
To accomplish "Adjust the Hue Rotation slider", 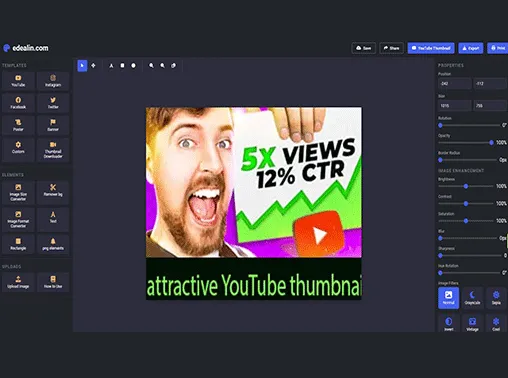I will 469,273.
